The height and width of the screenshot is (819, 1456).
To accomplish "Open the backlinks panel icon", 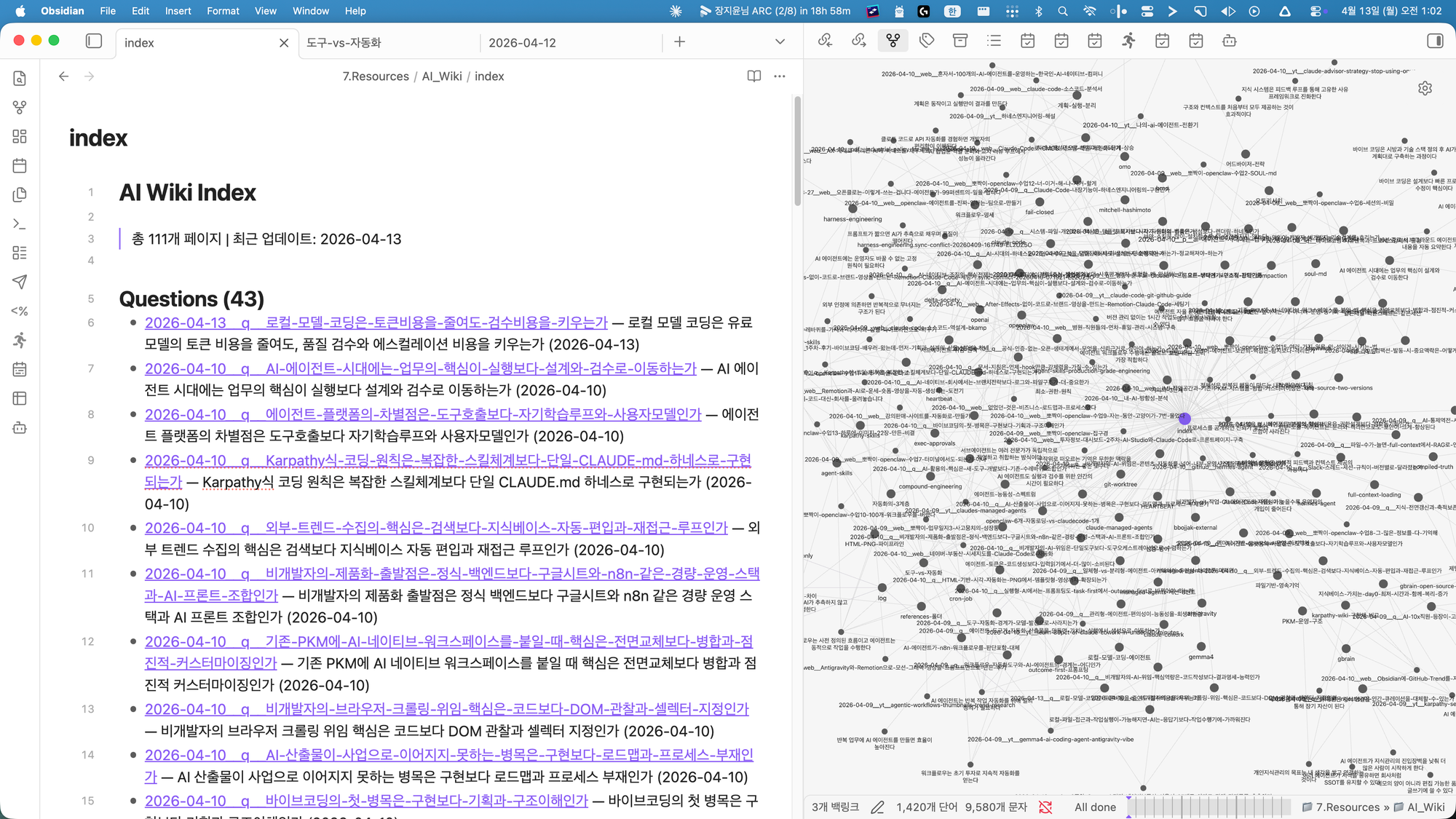I will tap(825, 41).
